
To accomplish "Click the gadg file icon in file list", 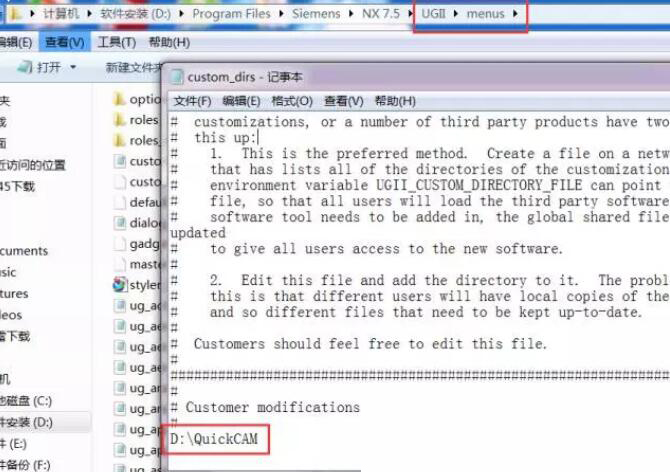I will pos(120,244).
